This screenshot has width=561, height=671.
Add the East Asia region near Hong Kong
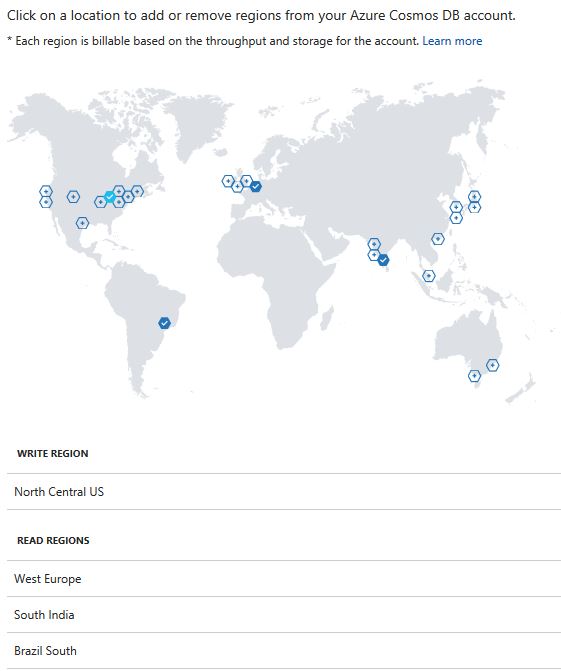click(438, 239)
